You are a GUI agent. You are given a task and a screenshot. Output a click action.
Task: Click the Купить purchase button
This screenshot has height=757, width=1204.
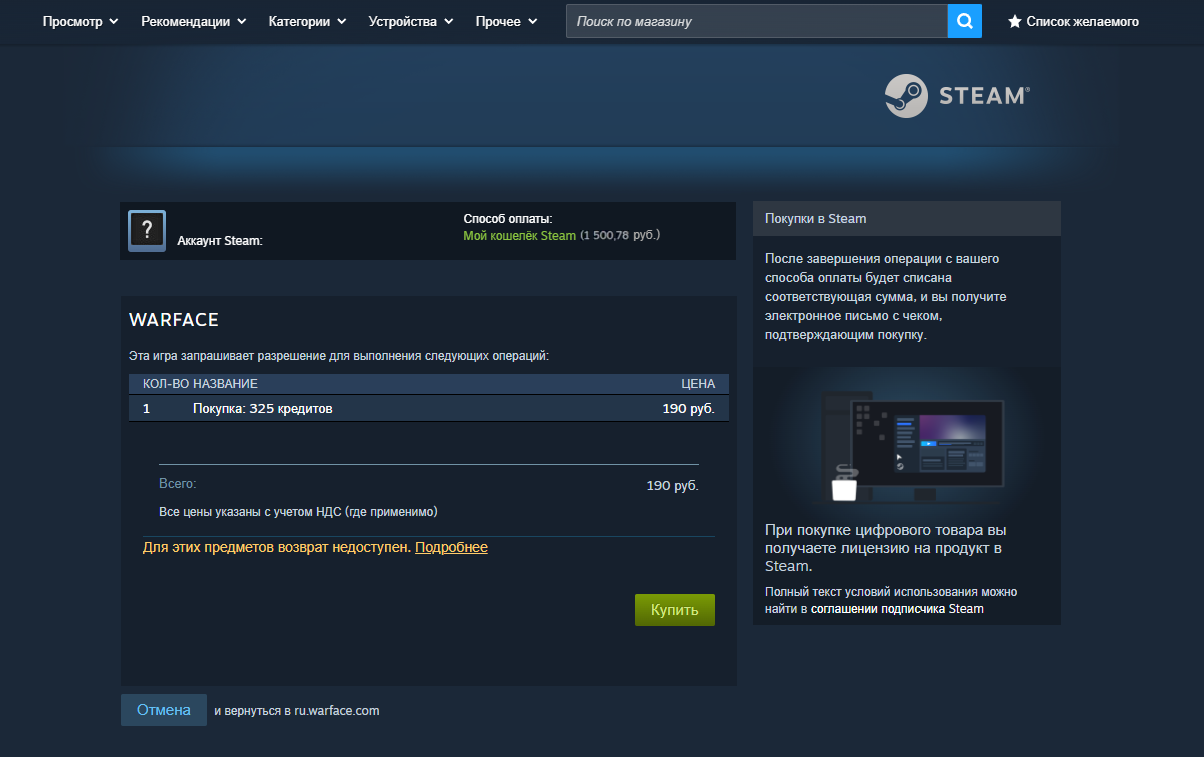(x=675, y=610)
